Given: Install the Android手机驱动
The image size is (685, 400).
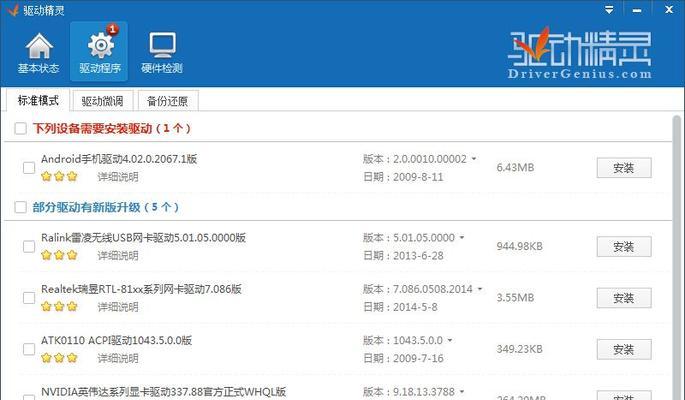Looking at the screenshot, I should [x=624, y=168].
